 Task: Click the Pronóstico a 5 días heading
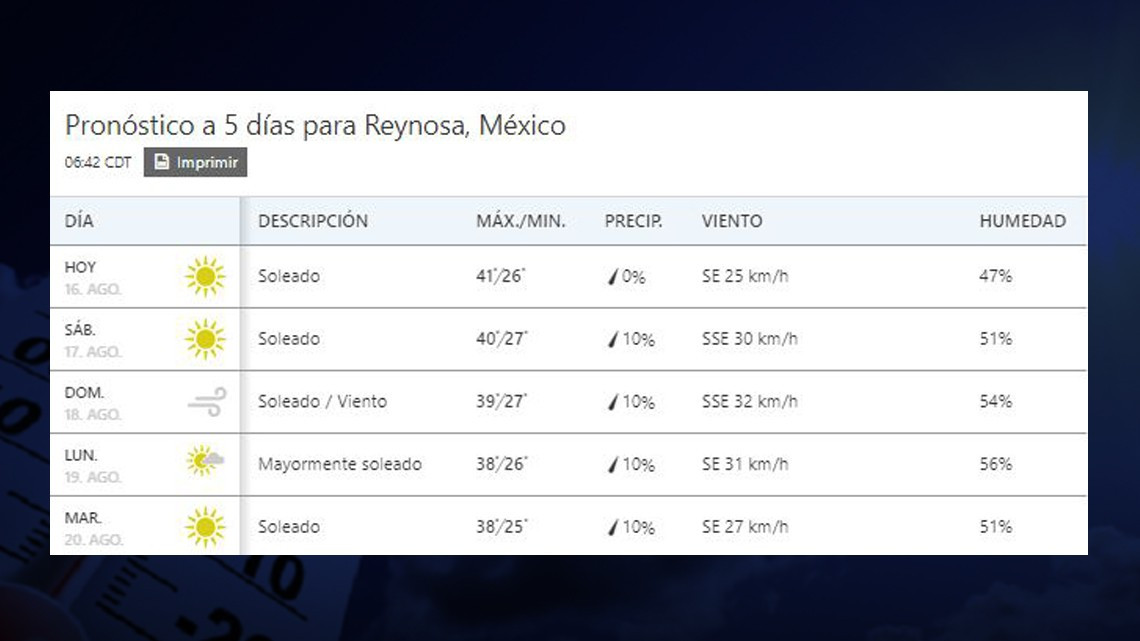(315, 125)
